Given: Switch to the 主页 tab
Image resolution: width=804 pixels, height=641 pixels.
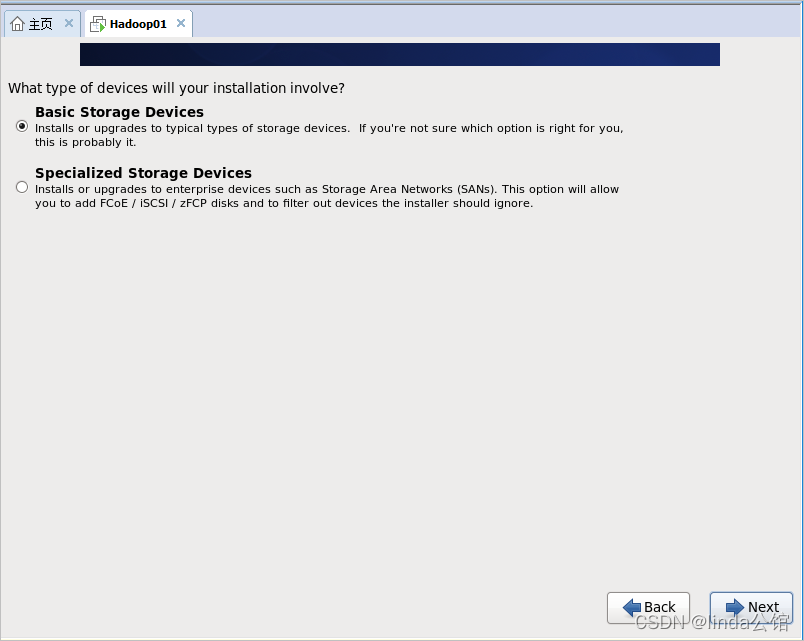Looking at the screenshot, I should tap(40, 24).
